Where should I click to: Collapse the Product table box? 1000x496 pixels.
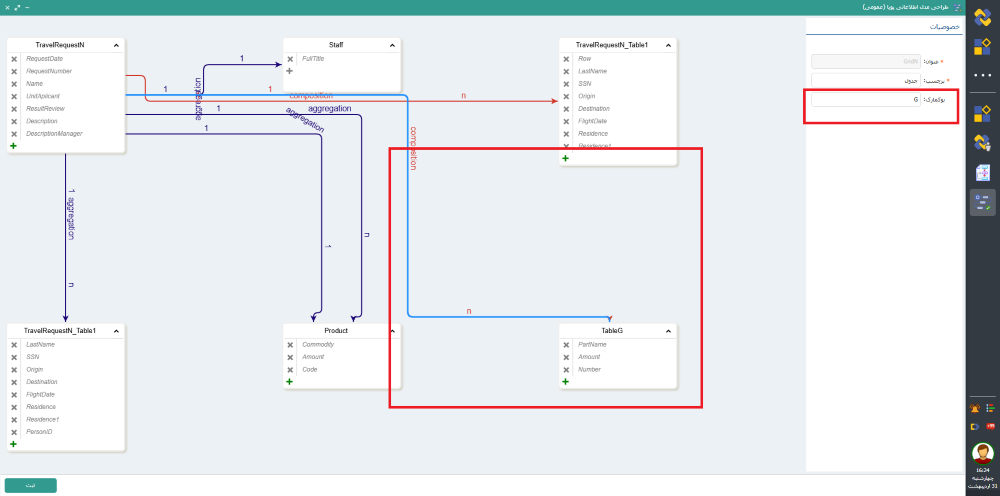click(393, 330)
